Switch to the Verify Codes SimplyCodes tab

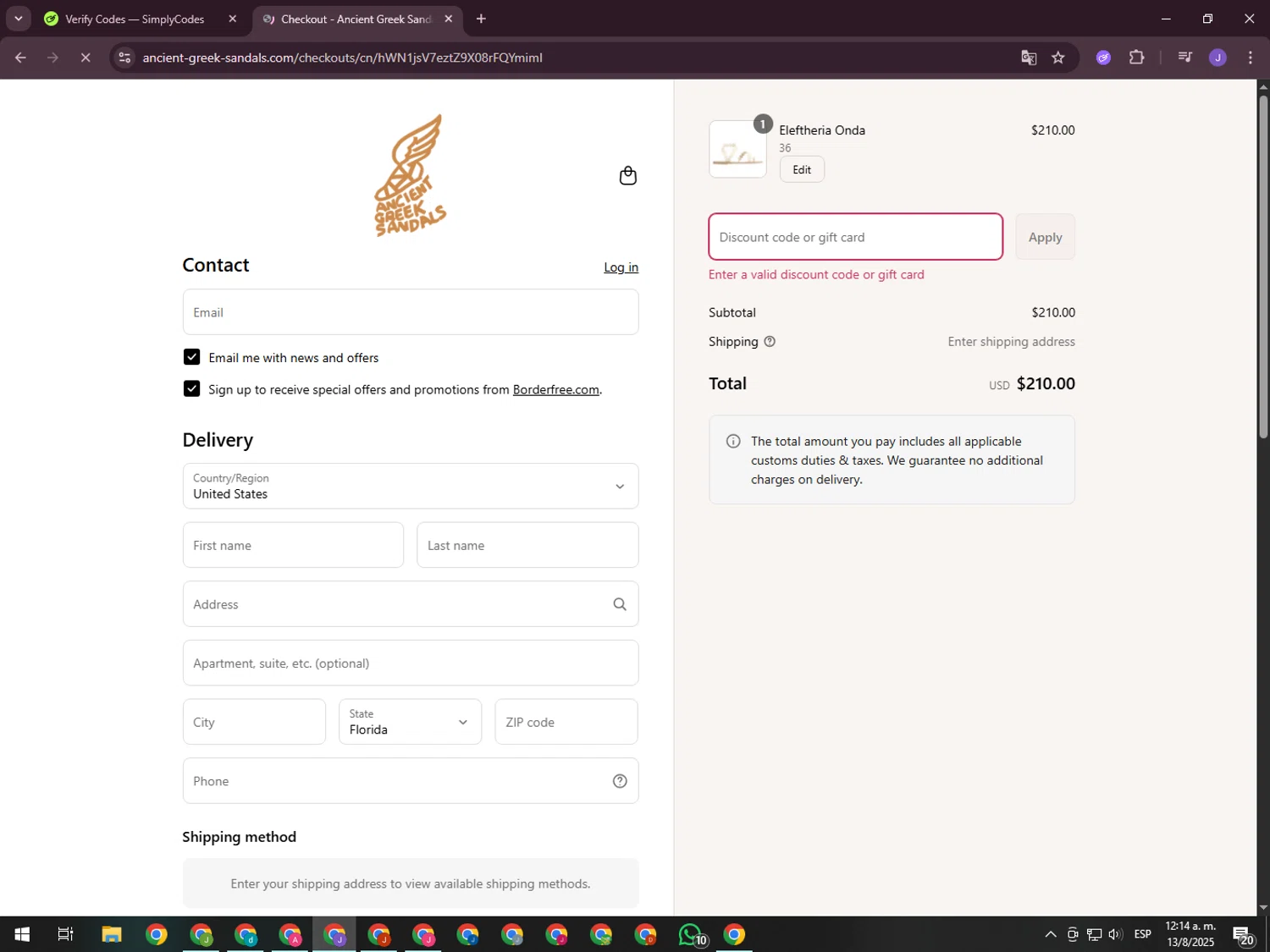pos(135,19)
